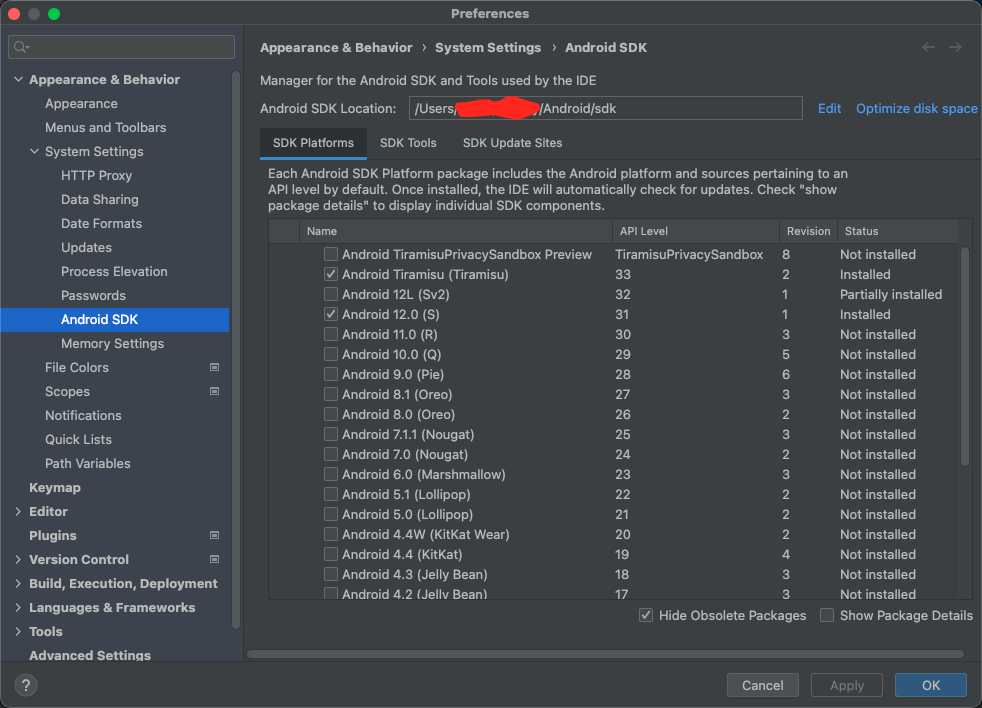Collapse the Appearance & Behavior section
The width and height of the screenshot is (982, 708).
pos(18,80)
